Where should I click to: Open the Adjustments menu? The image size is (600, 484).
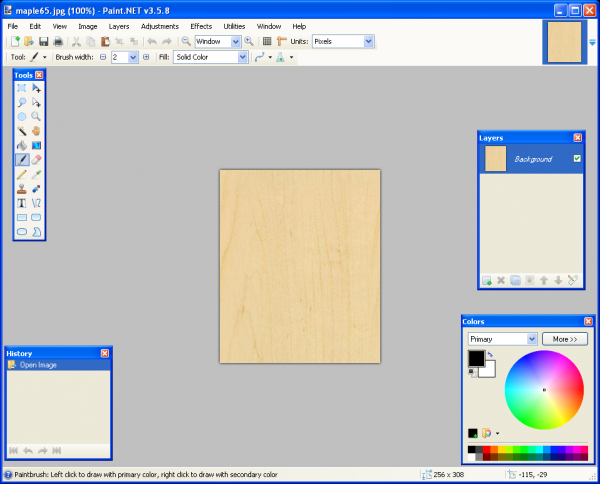[160, 26]
